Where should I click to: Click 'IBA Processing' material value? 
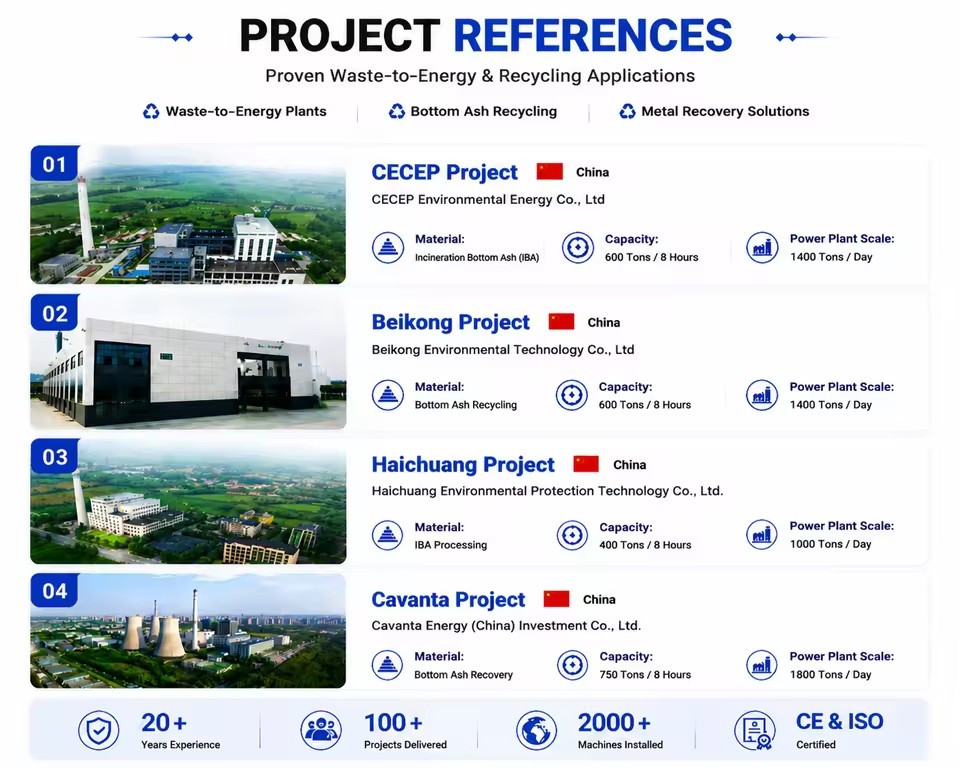coord(451,545)
